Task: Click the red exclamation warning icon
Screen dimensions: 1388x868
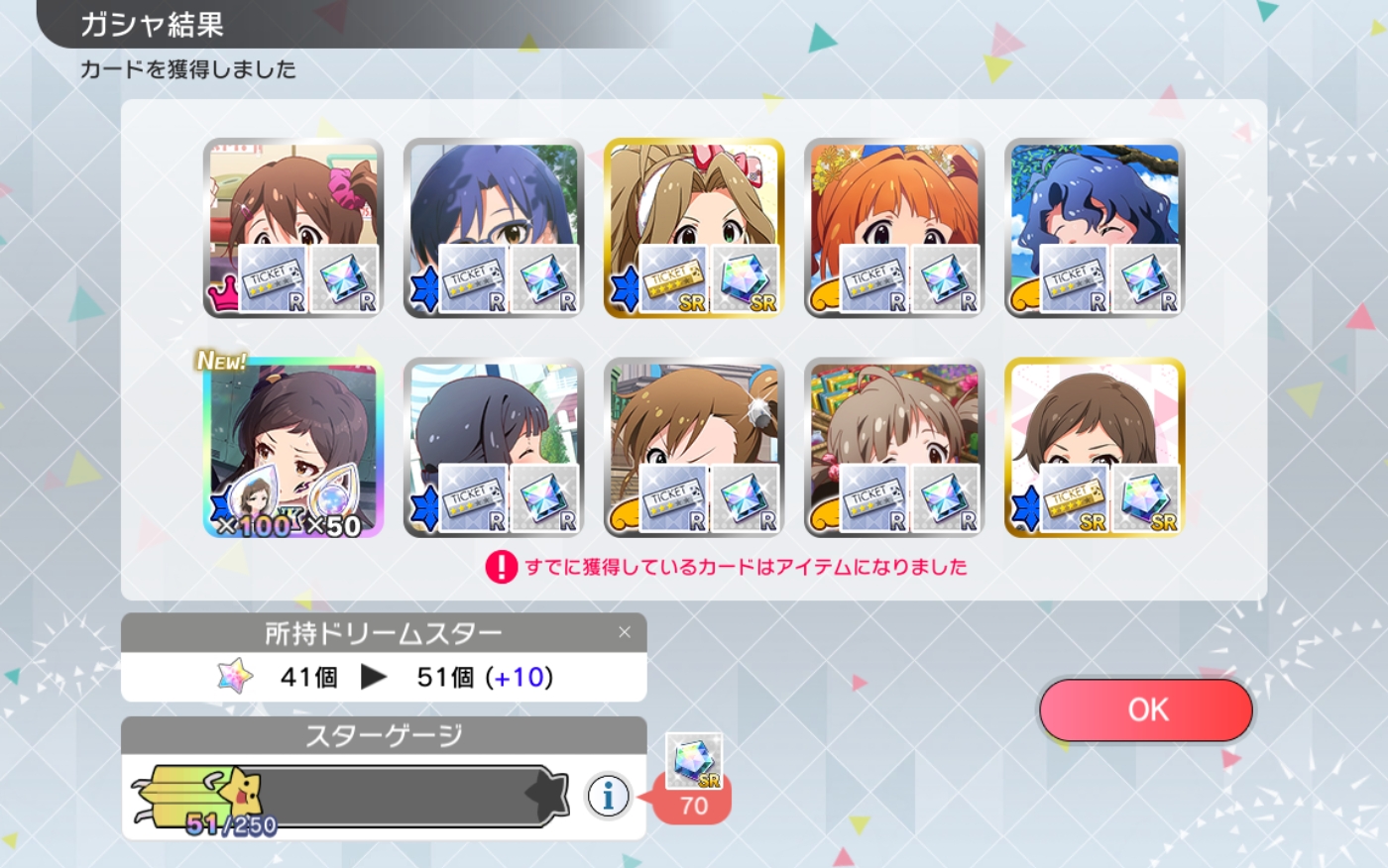Action: 502,567
